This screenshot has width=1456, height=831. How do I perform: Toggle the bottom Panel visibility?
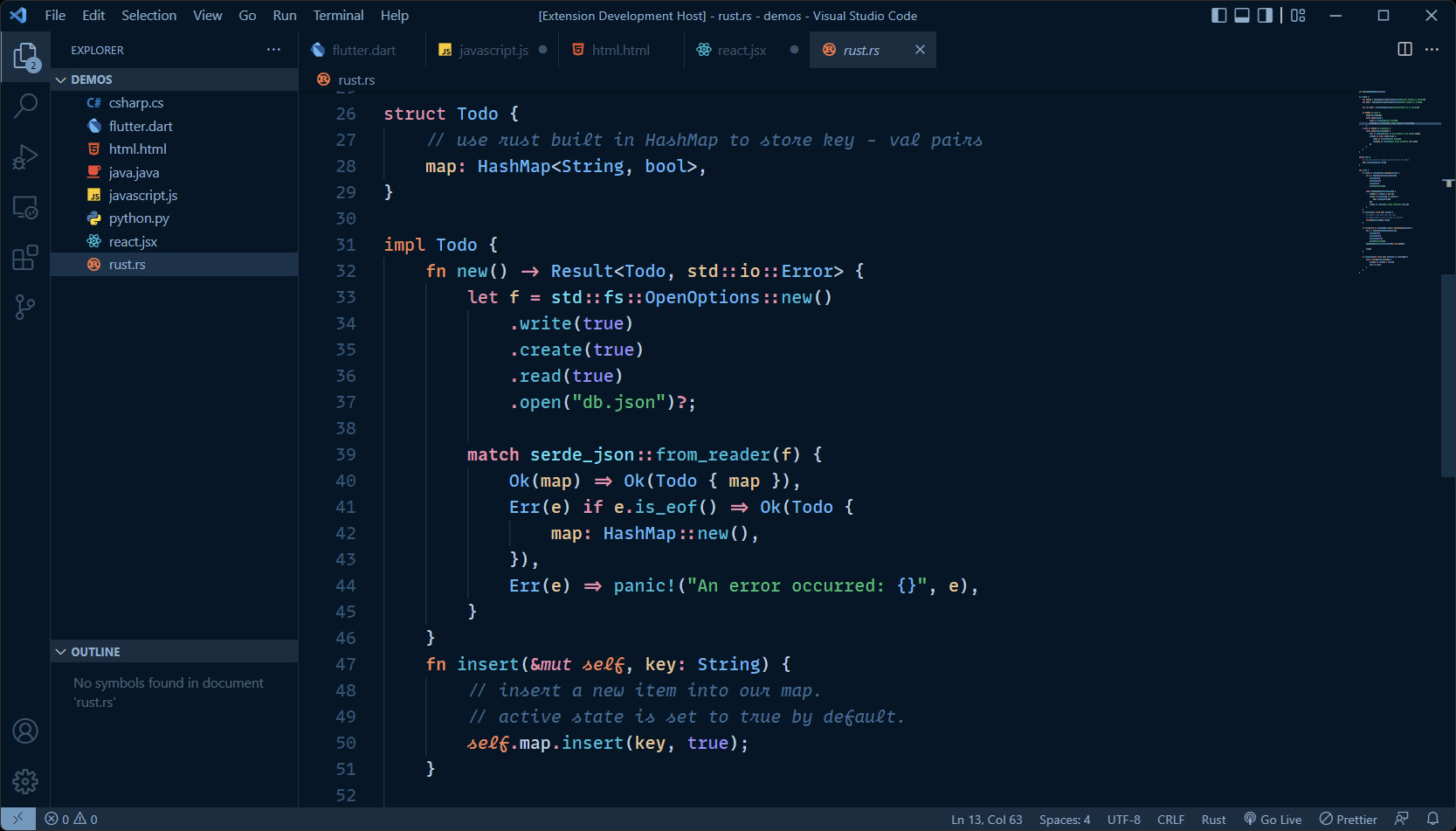click(1242, 16)
